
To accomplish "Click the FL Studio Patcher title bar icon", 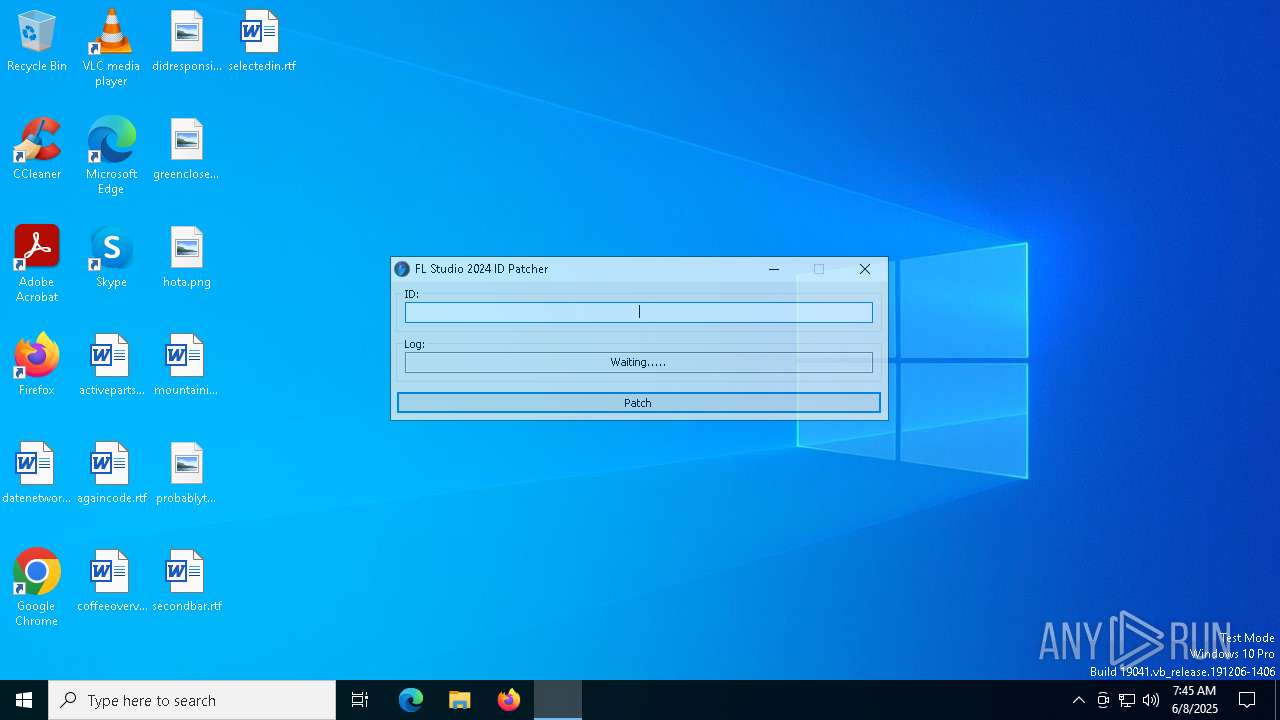I will click(x=402, y=269).
